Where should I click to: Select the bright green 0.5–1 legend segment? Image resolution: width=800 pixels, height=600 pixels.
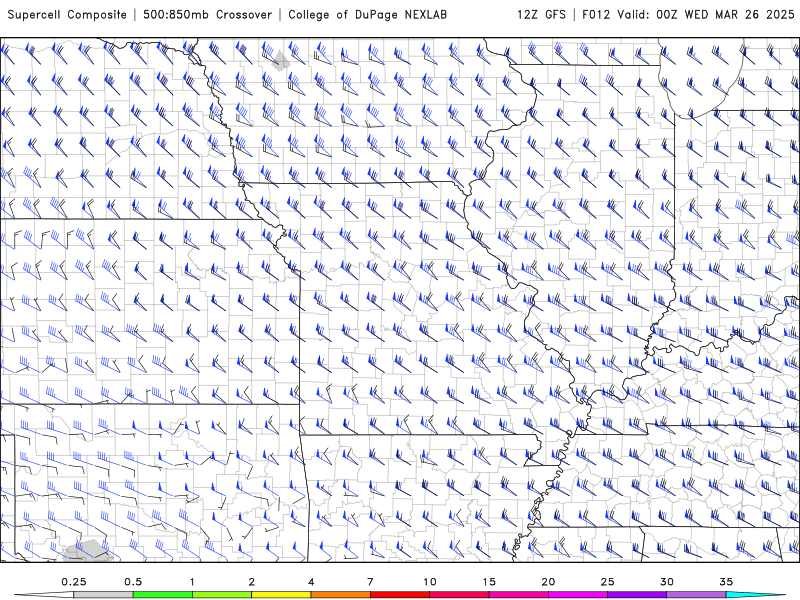(x=163, y=595)
